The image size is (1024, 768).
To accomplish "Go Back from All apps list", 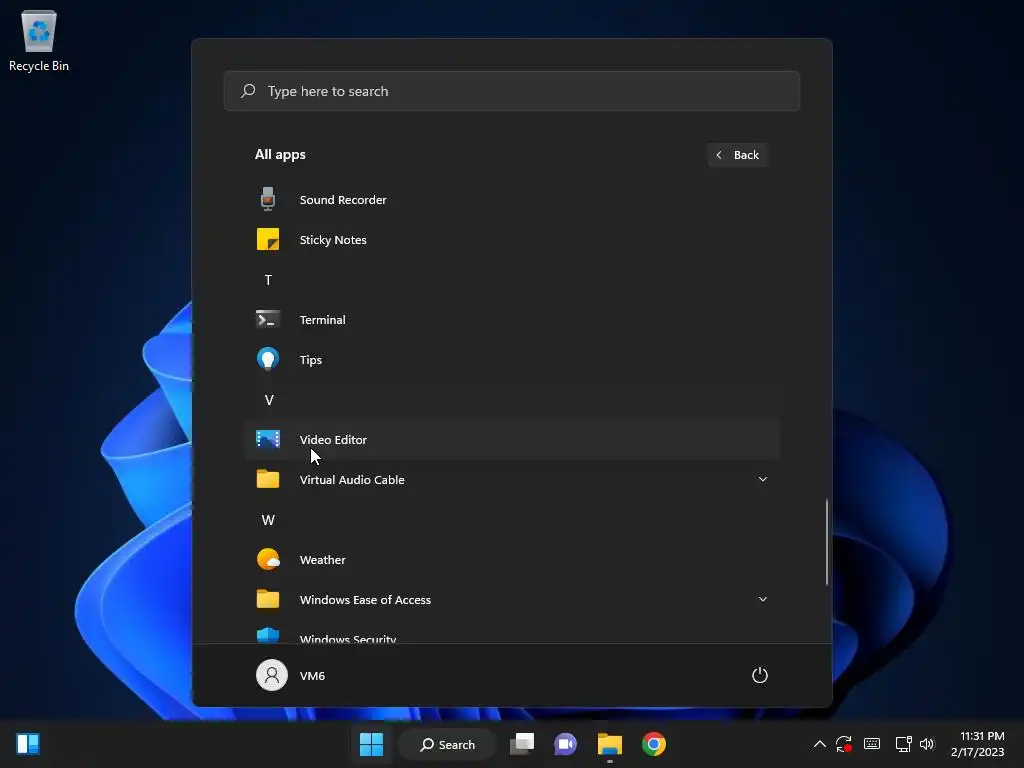I will click(x=737, y=155).
